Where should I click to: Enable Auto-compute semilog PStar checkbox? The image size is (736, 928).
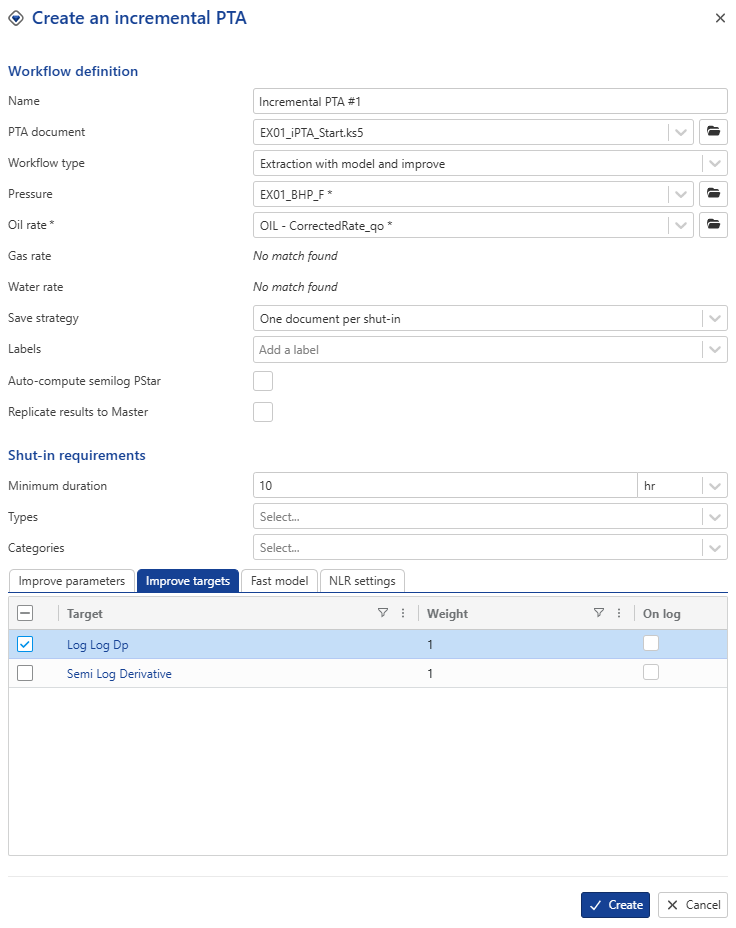click(263, 381)
